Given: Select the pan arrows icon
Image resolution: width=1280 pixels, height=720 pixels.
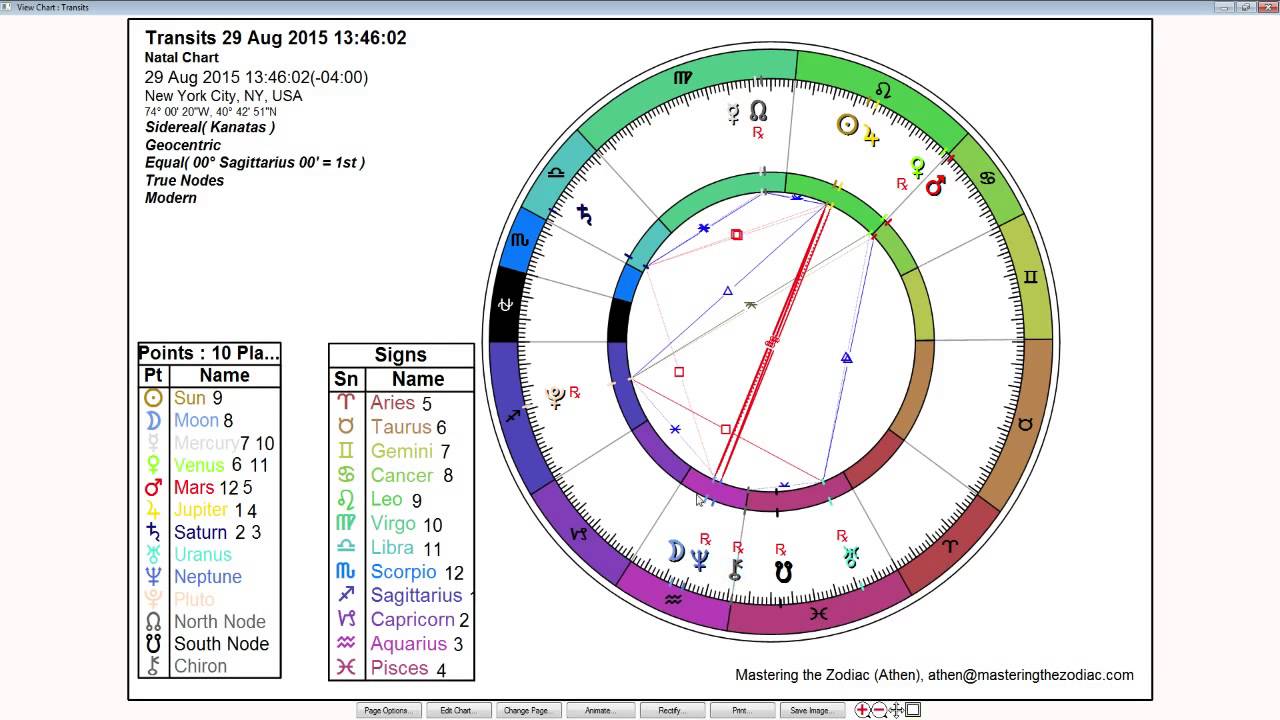Looking at the screenshot, I should (896, 710).
